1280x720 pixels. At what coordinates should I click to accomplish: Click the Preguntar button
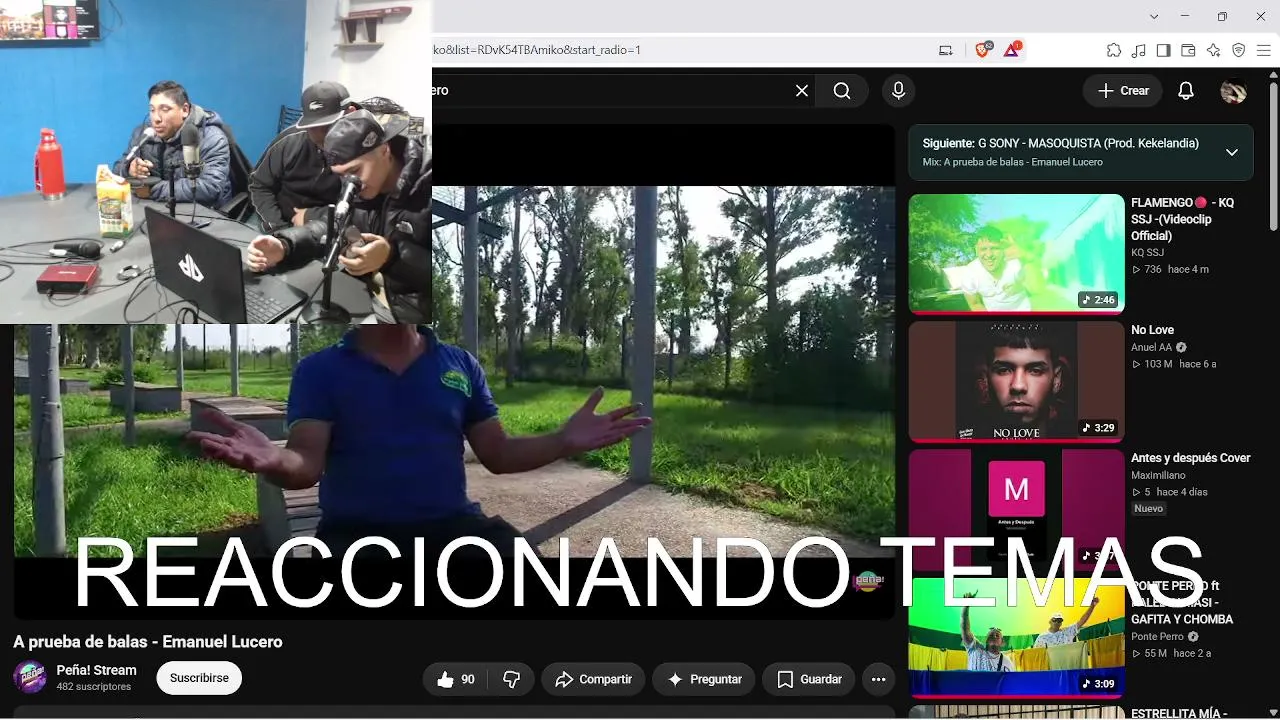click(704, 679)
